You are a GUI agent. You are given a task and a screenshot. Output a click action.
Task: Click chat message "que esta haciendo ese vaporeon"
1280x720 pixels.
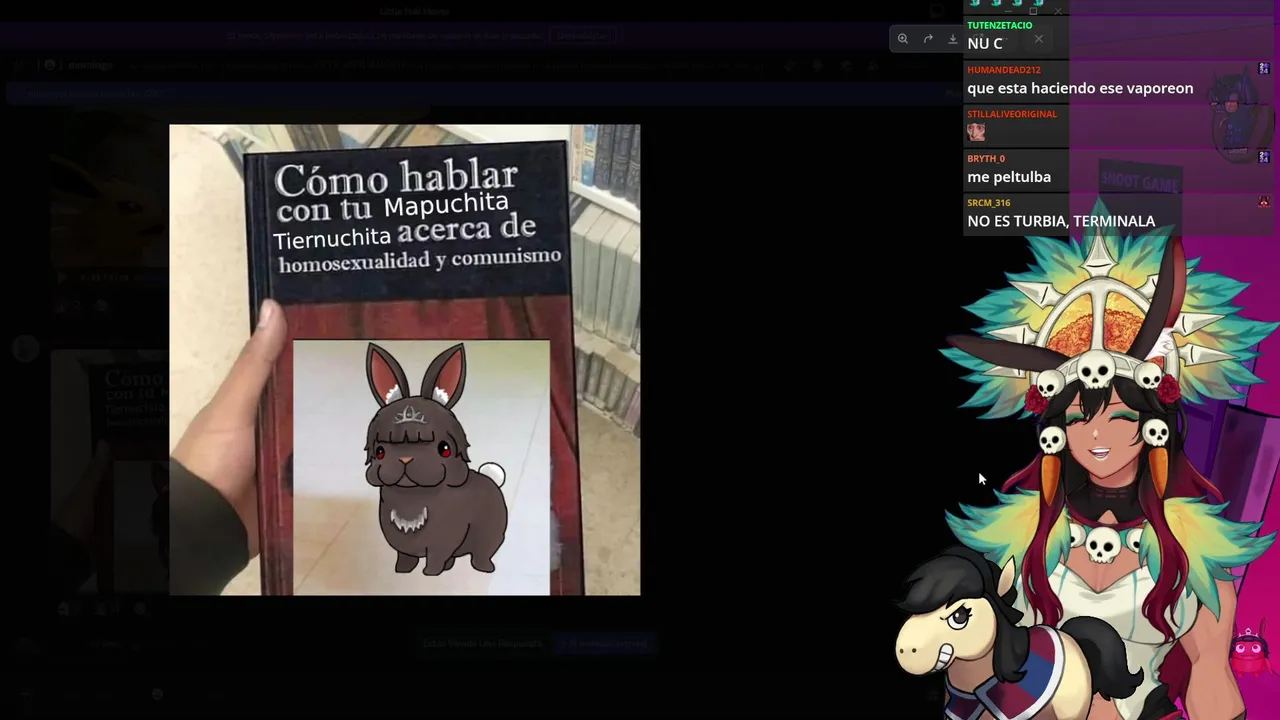pos(1080,88)
